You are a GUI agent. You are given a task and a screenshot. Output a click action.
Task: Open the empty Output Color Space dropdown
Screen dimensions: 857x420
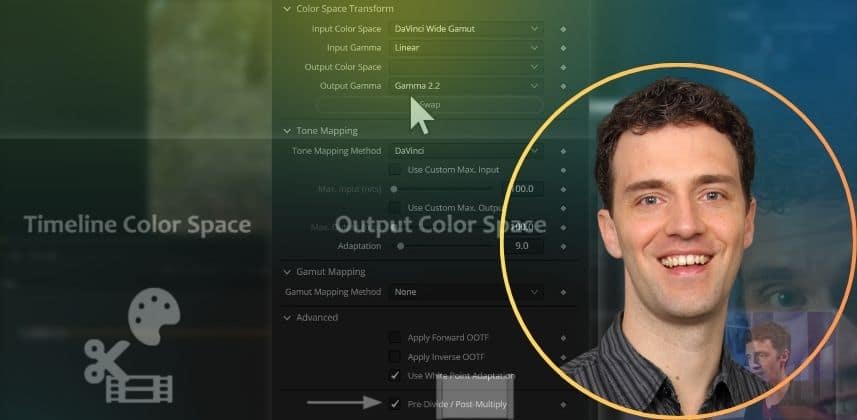click(466, 67)
